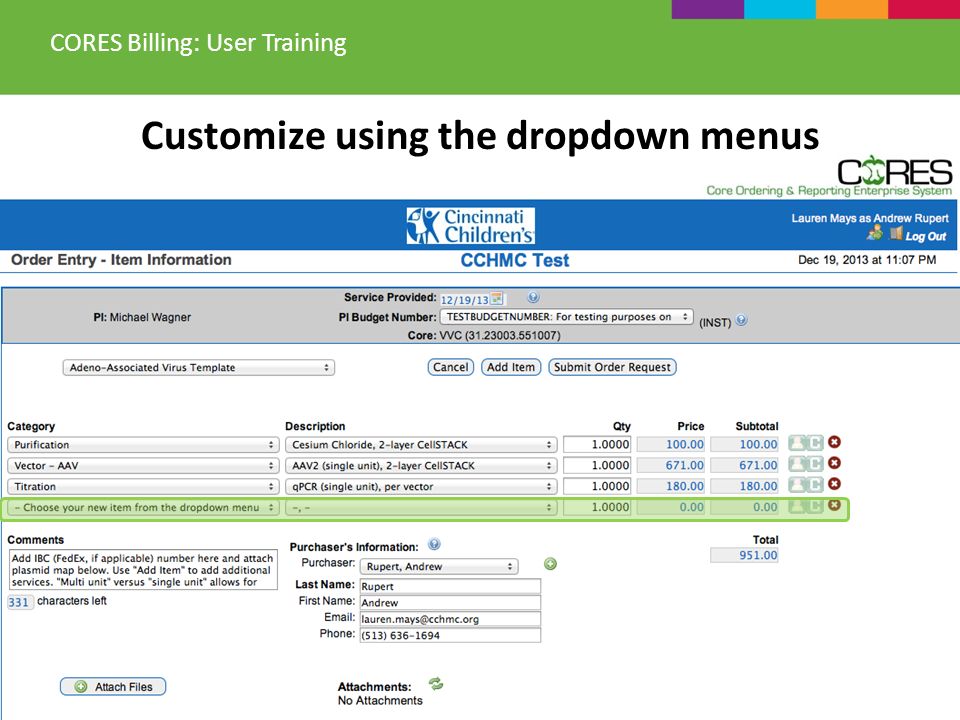Click Qty field on Purification row
Viewport: 960px width, 720px height.
[597, 444]
